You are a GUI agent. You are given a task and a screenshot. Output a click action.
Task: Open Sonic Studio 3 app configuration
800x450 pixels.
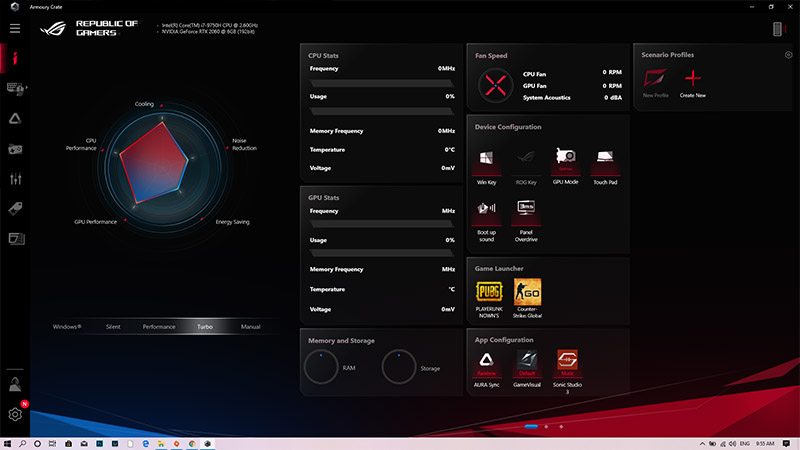pyautogui.click(x=567, y=361)
